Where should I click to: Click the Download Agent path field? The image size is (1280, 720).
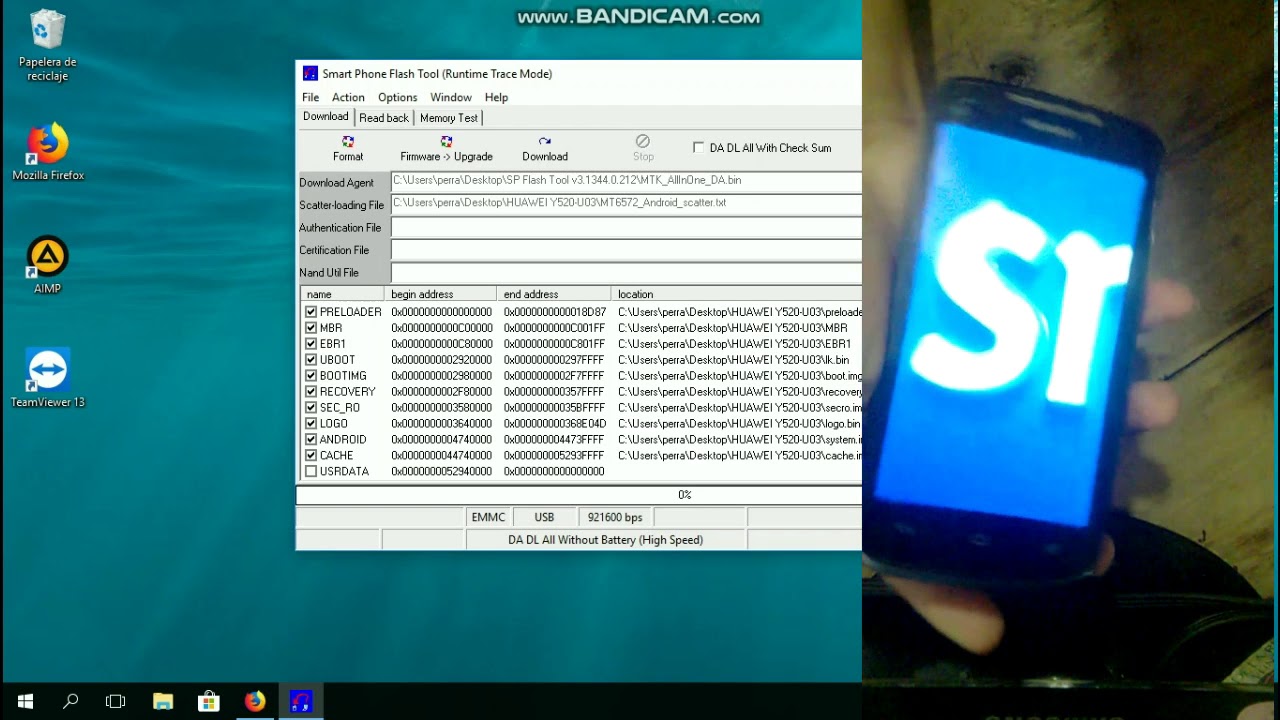(x=626, y=181)
